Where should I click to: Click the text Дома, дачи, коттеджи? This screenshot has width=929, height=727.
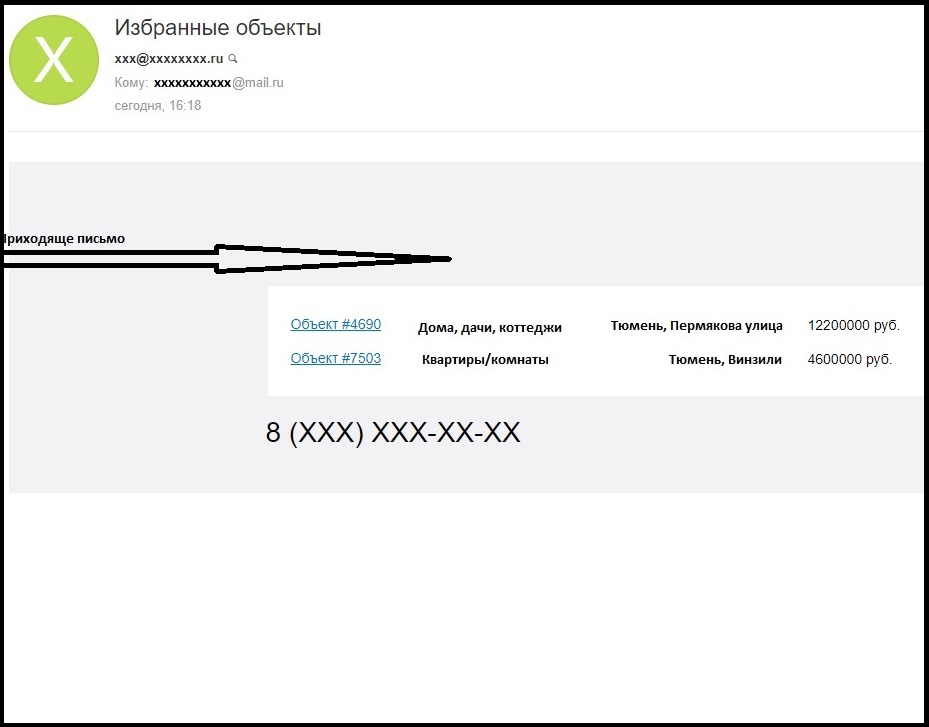click(x=489, y=328)
